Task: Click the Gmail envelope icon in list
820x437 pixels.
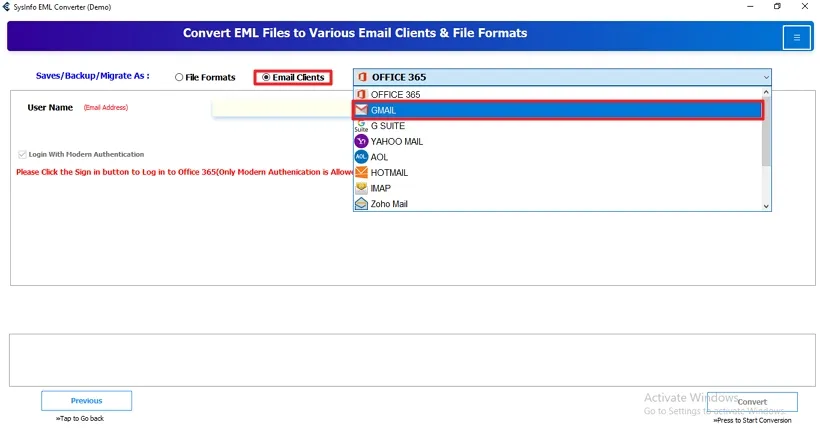Action: click(361, 110)
